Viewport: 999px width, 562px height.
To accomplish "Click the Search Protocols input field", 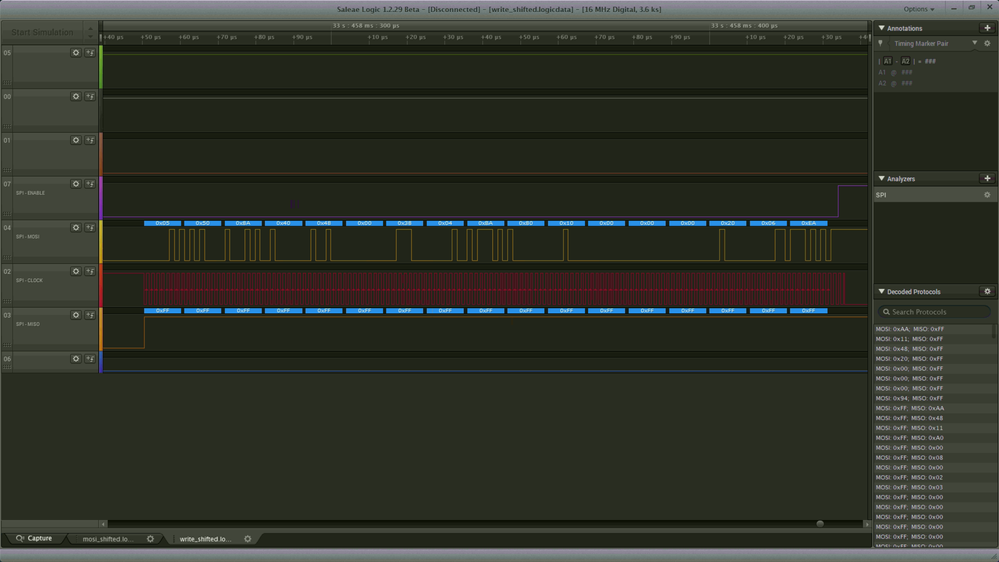I will click(x=933, y=312).
